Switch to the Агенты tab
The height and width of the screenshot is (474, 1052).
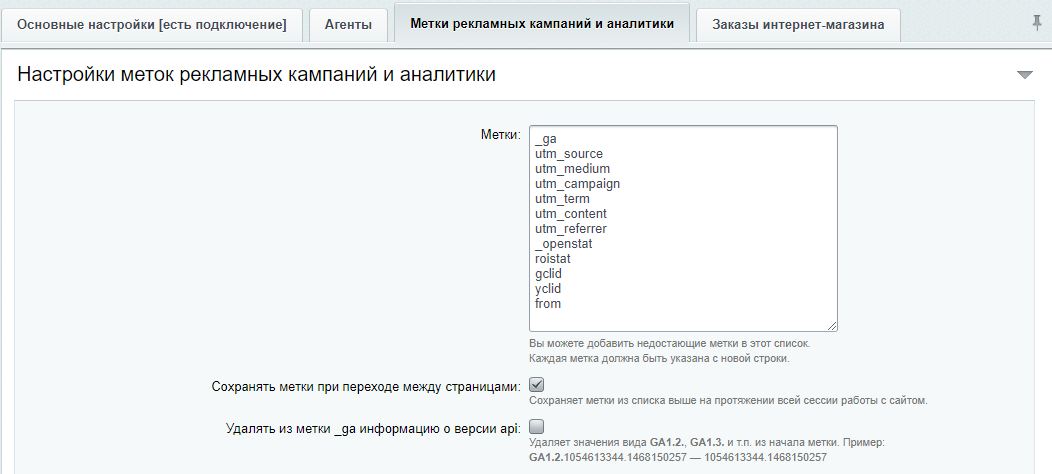(348, 25)
